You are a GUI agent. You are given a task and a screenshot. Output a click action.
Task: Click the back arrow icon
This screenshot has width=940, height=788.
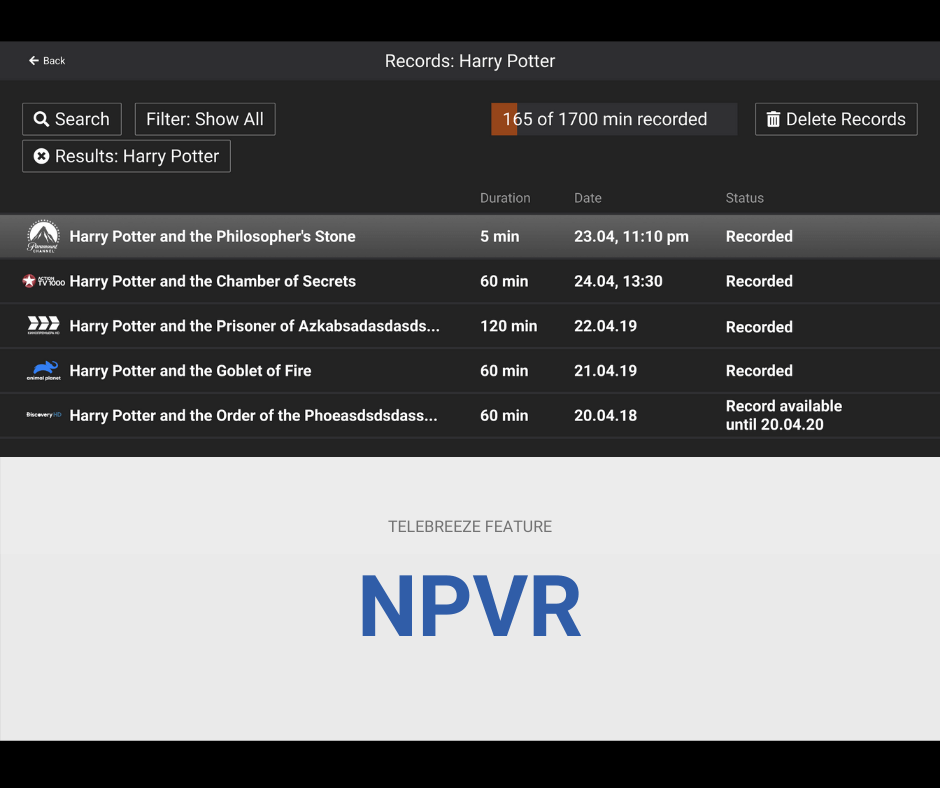[32, 60]
